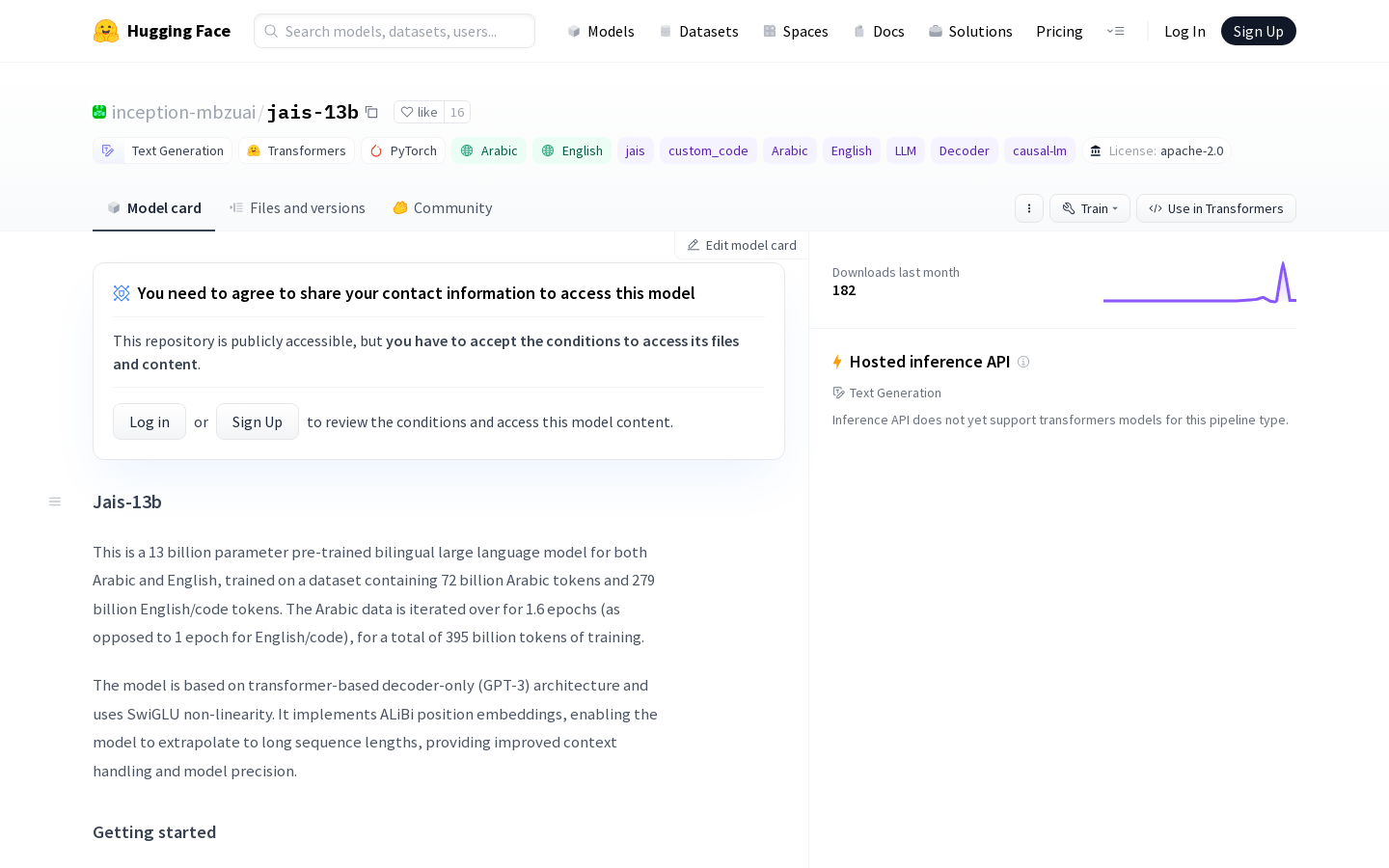Image resolution: width=1389 pixels, height=868 pixels.
Task: Click the search magnifier icon
Action: [x=271, y=31]
